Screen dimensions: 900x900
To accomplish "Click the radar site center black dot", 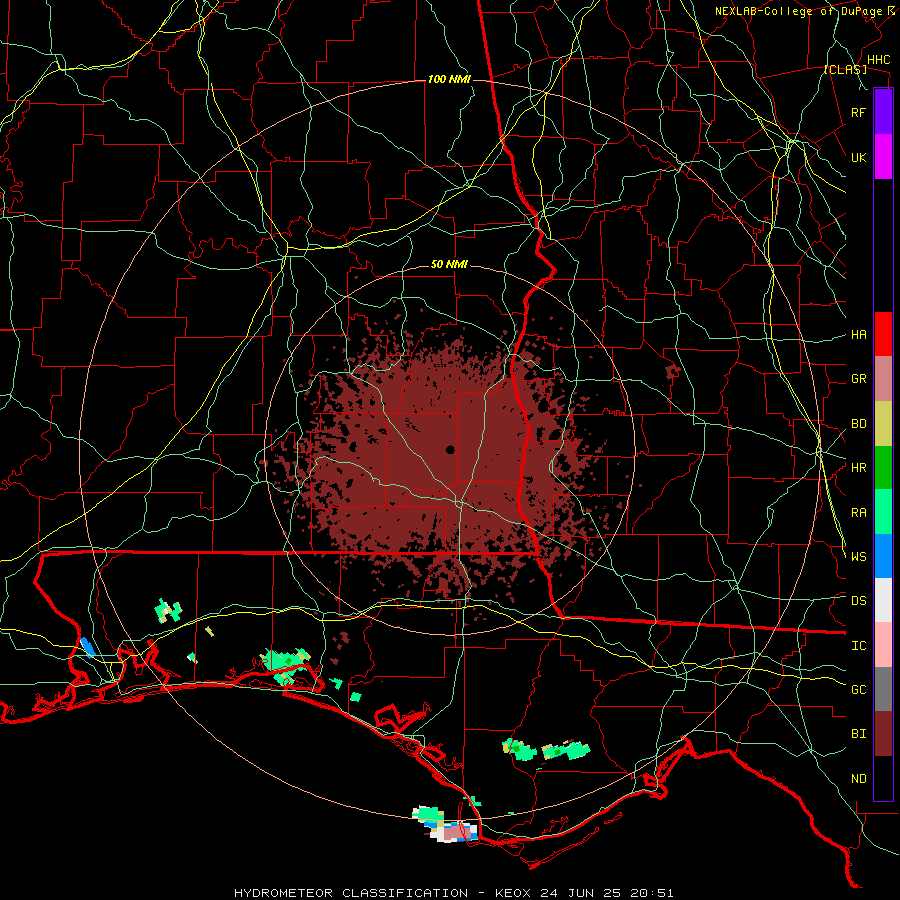I will [x=450, y=449].
